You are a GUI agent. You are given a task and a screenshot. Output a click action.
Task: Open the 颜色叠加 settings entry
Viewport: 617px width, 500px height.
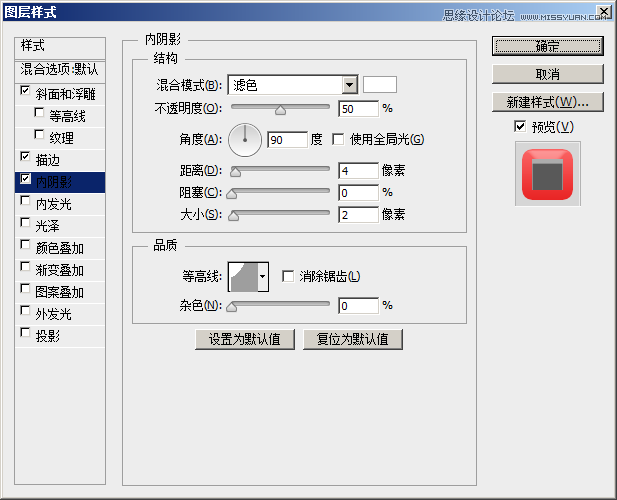pyautogui.click(x=59, y=248)
